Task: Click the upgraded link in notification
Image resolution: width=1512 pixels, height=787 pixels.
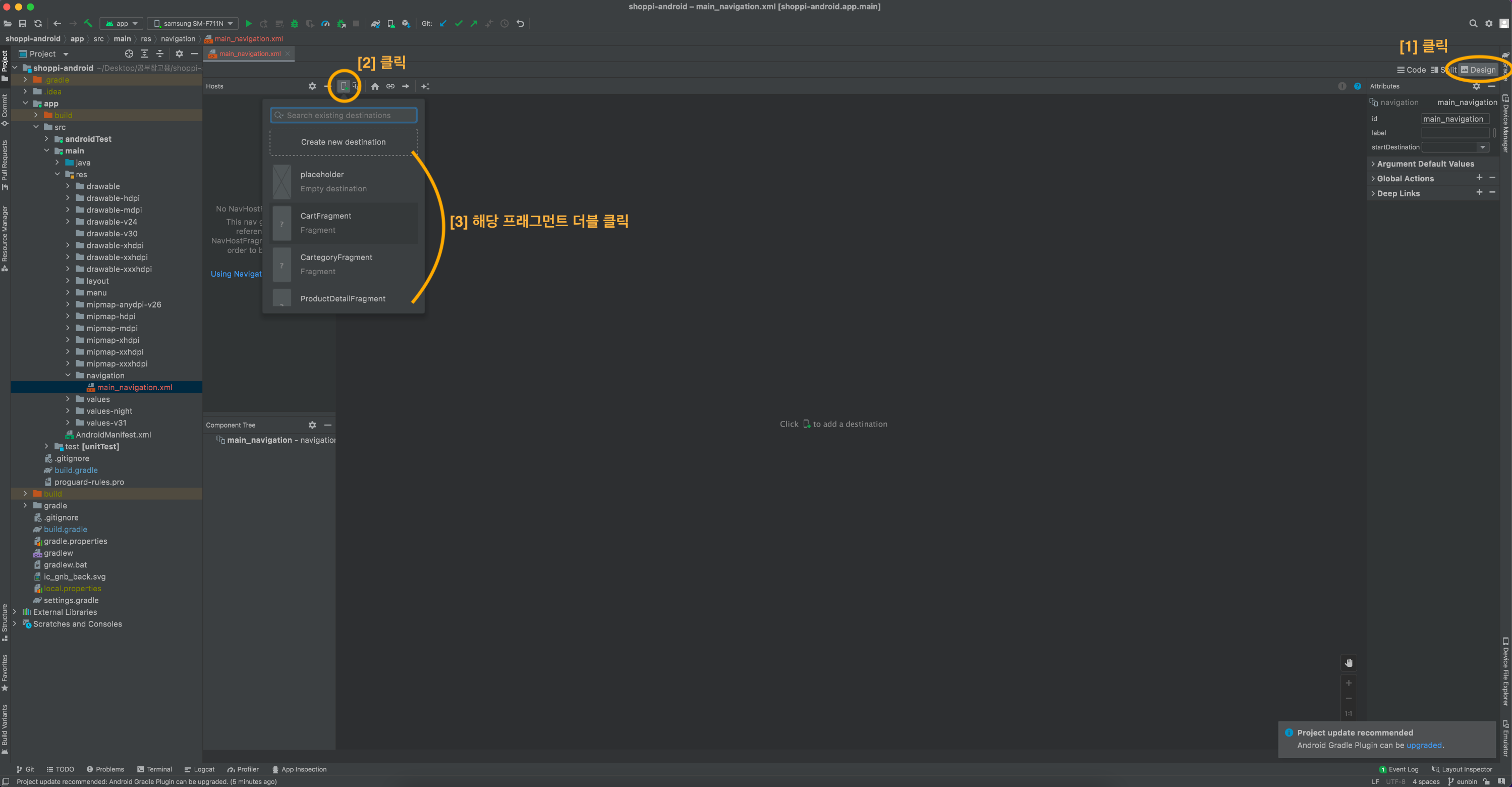Action: [x=1423, y=745]
